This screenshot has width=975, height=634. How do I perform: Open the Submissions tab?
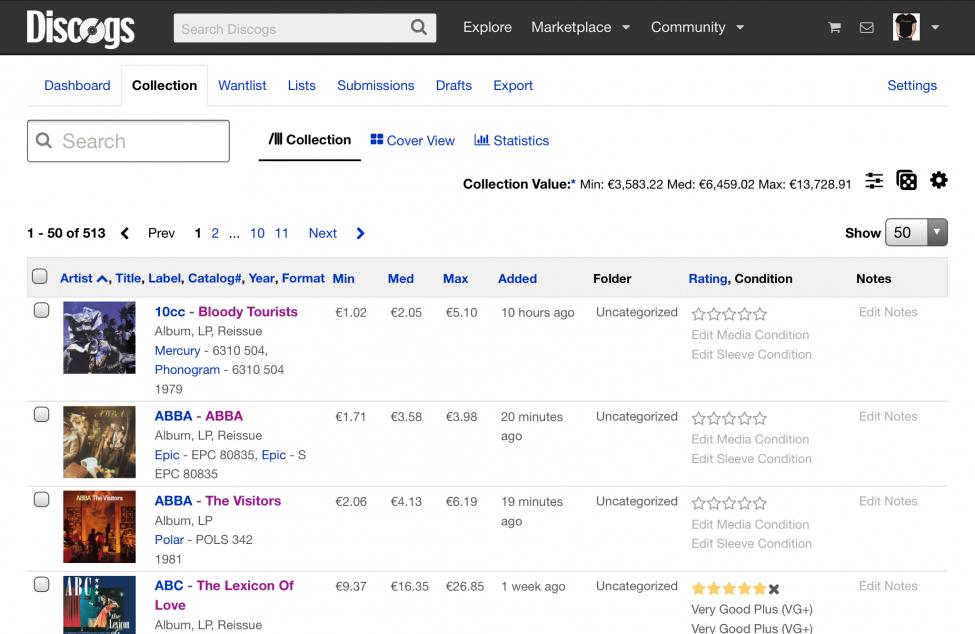pos(376,86)
